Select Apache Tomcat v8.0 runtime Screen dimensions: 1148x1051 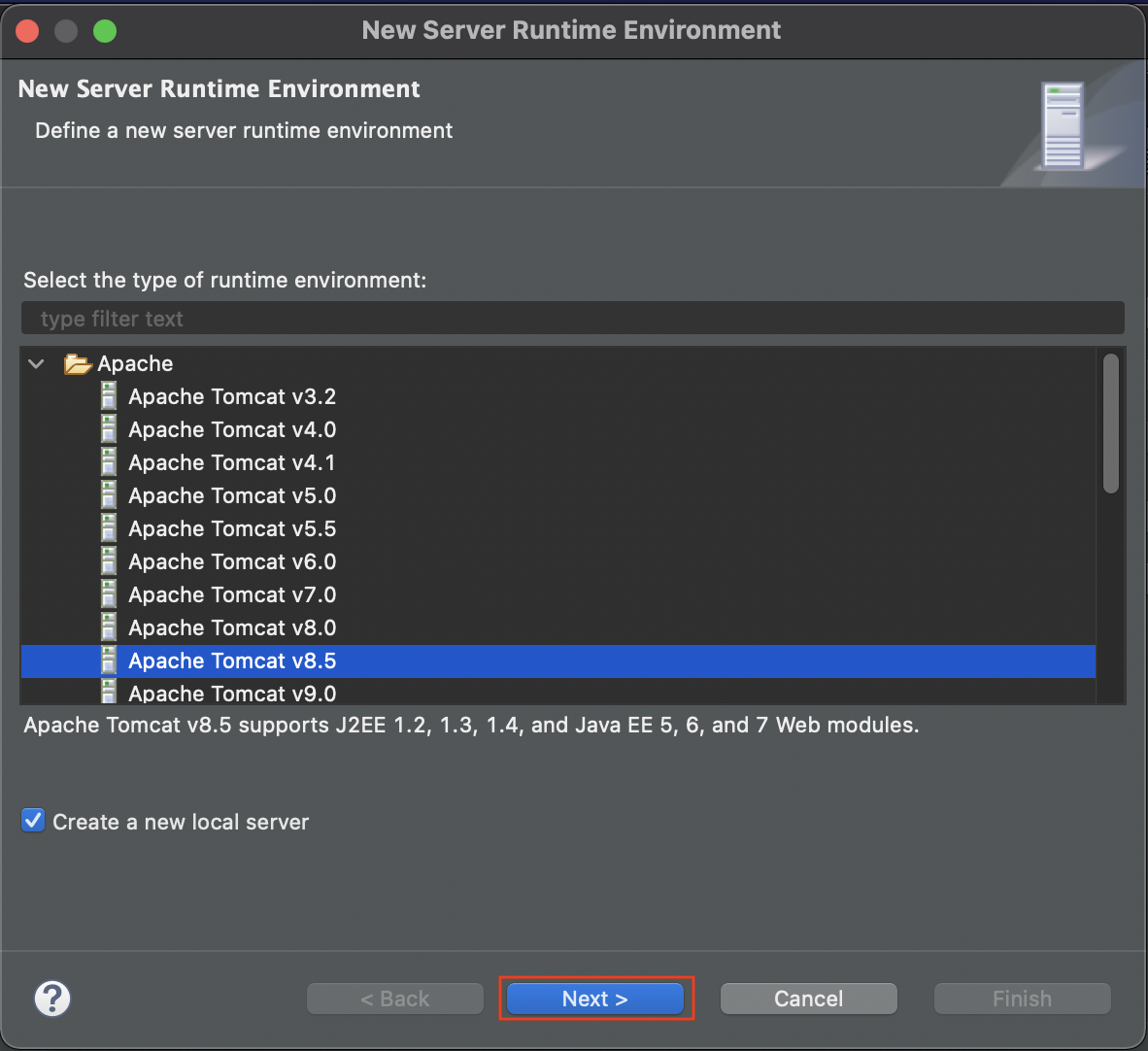557,627
